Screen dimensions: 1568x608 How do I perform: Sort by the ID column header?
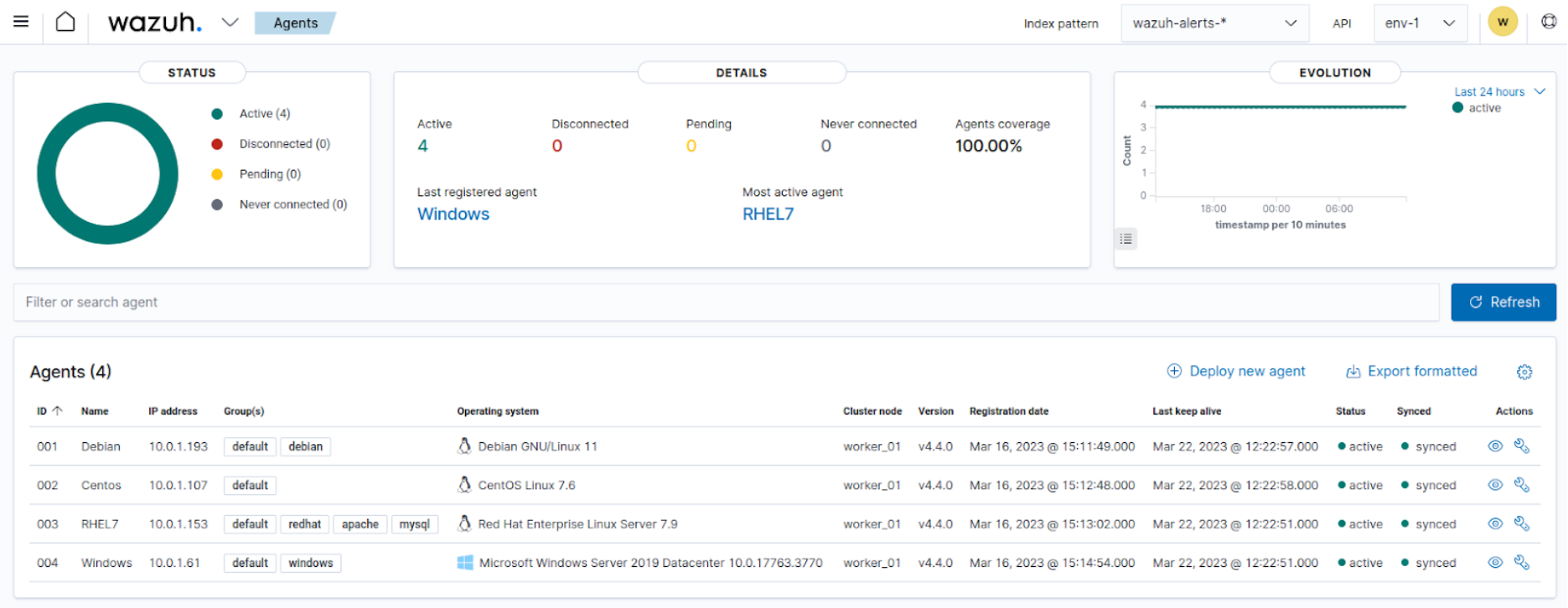click(x=49, y=411)
